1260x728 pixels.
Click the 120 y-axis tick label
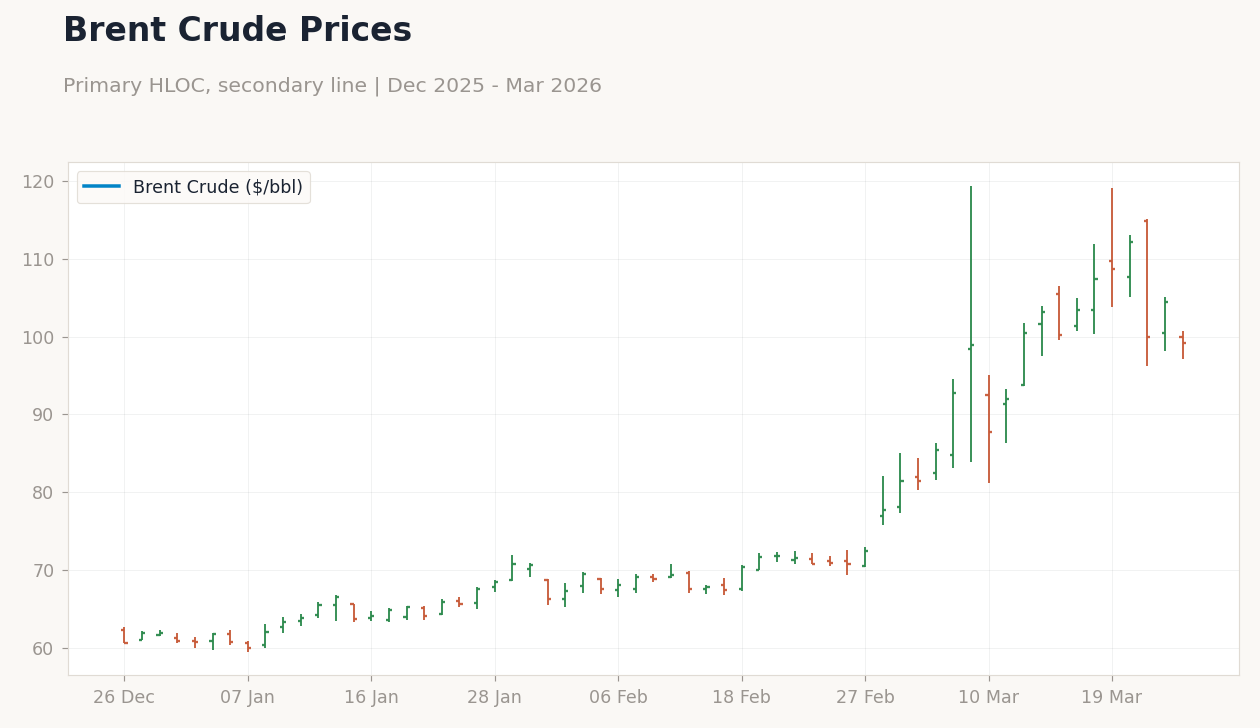(x=38, y=182)
